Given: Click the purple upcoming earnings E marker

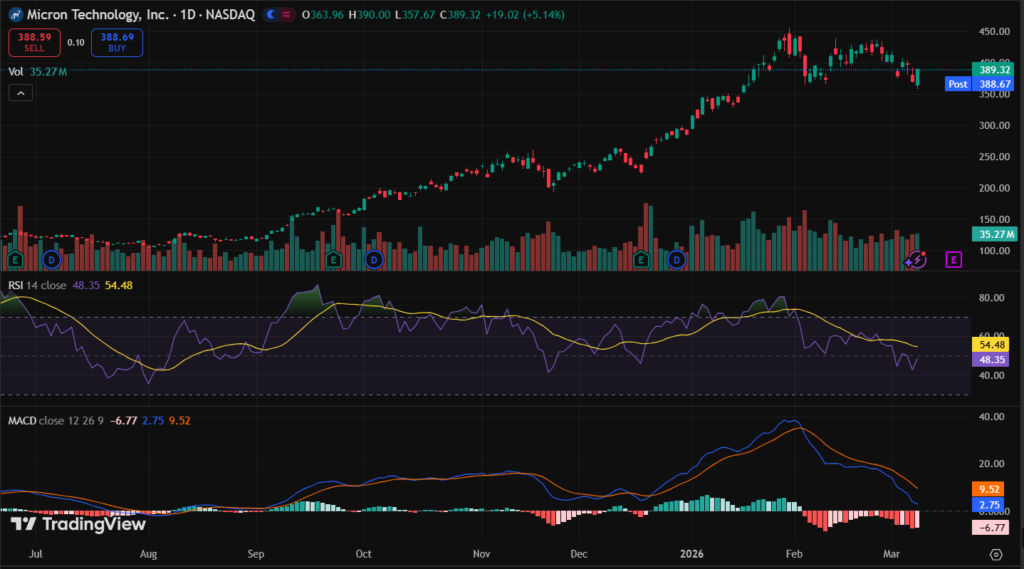Looking at the screenshot, I should pos(953,260).
